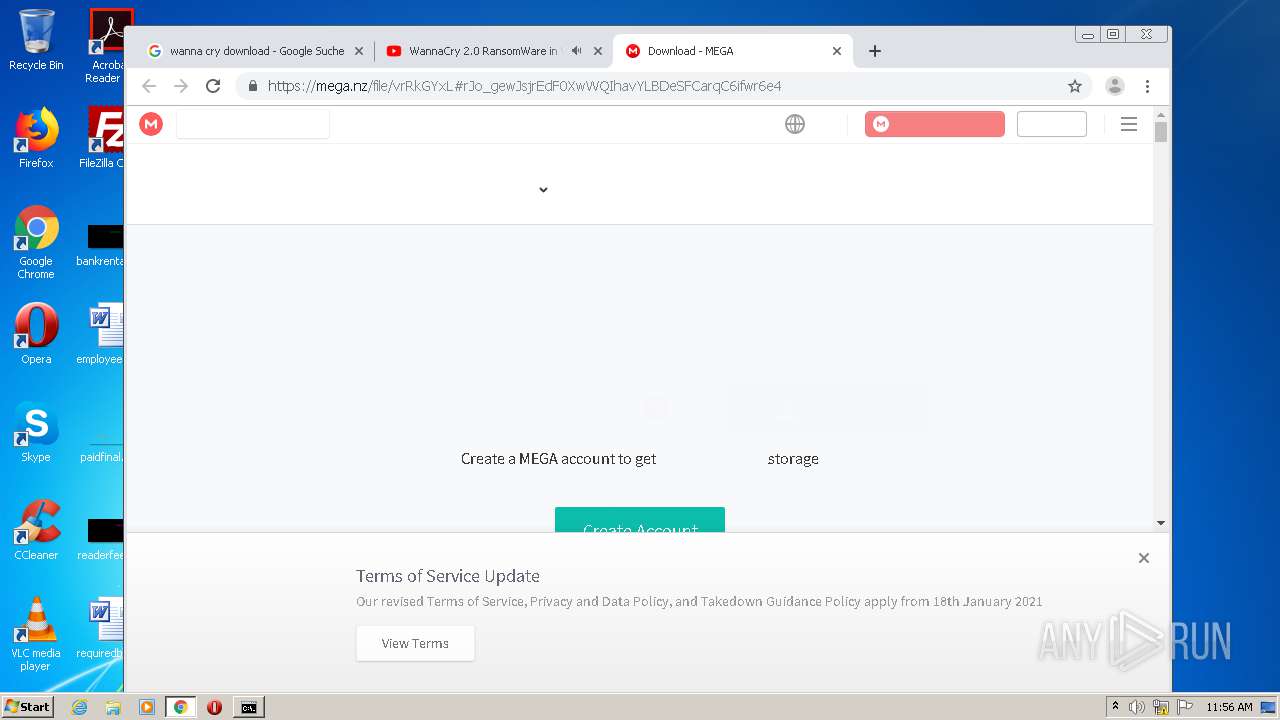The height and width of the screenshot is (720, 1280).
Task: Click the page scrollbar up arrow
Action: pos(1161,114)
